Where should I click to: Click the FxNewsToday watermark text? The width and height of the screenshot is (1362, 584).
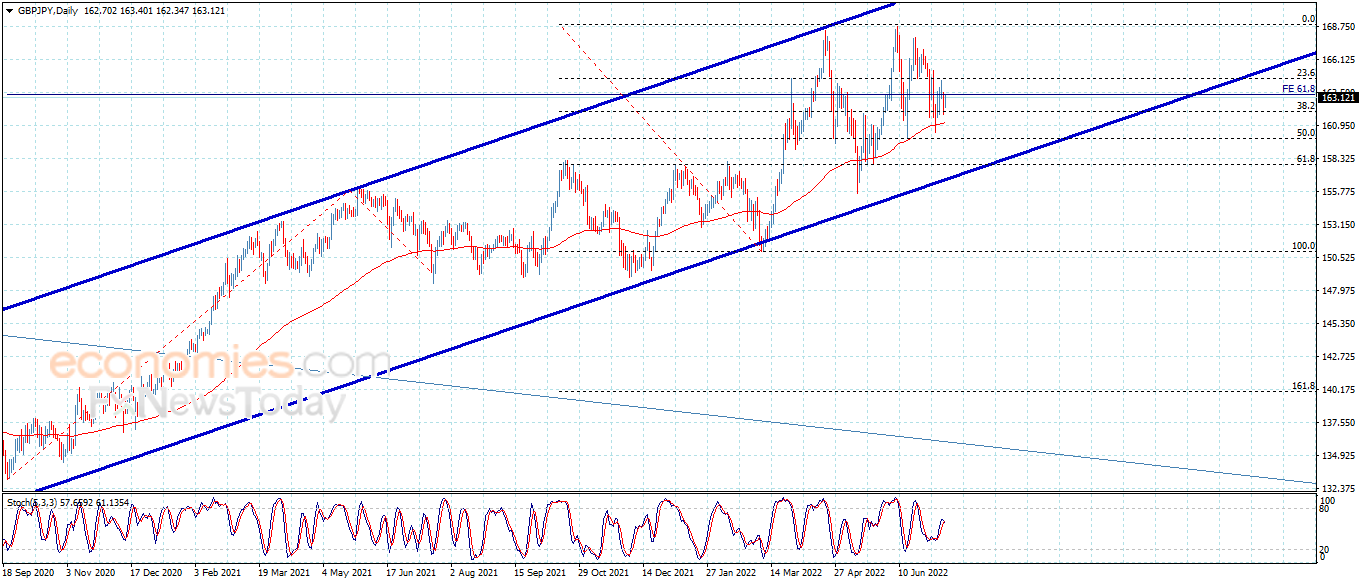pos(216,404)
